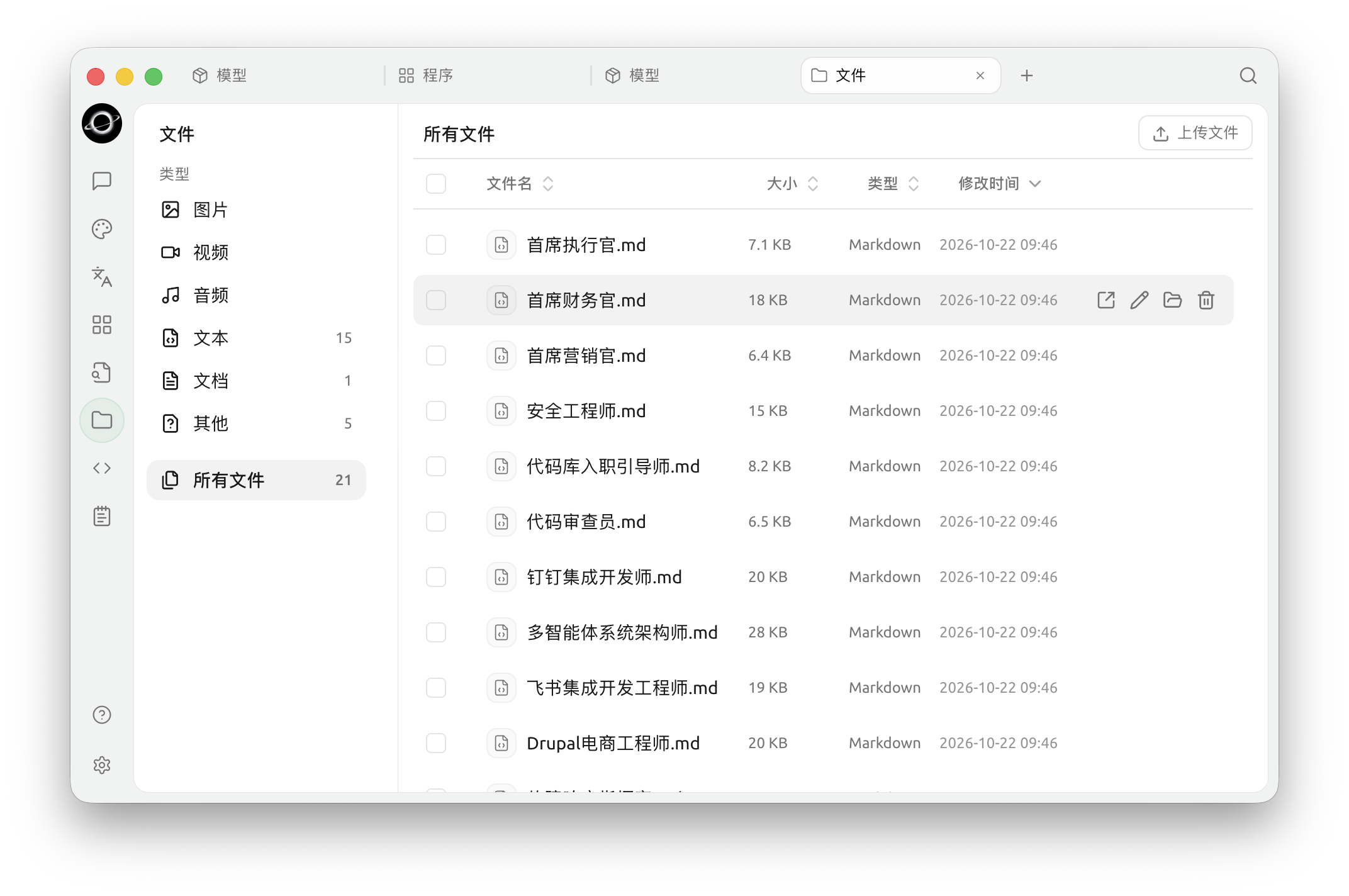Click the user avatar logo
The image size is (1349, 896).
coord(102,123)
